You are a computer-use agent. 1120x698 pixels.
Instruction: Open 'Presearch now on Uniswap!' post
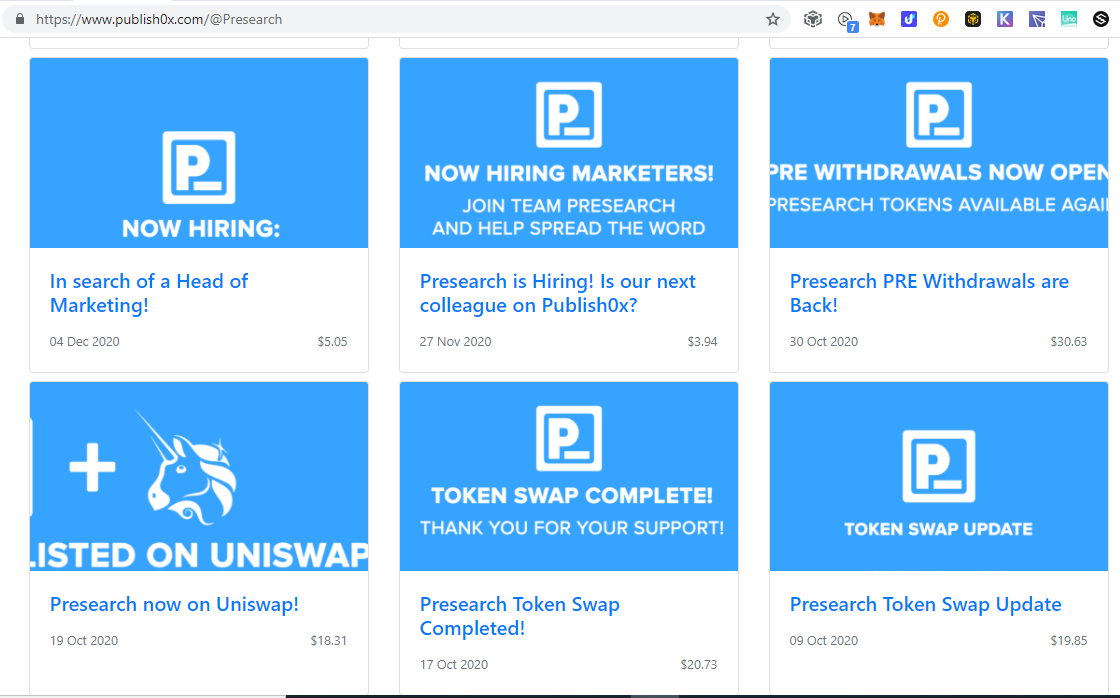click(x=174, y=604)
